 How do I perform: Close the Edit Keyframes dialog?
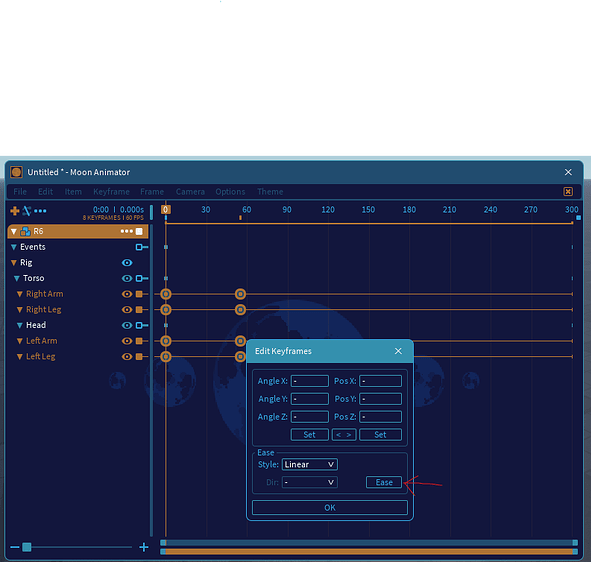[x=398, y=351]
